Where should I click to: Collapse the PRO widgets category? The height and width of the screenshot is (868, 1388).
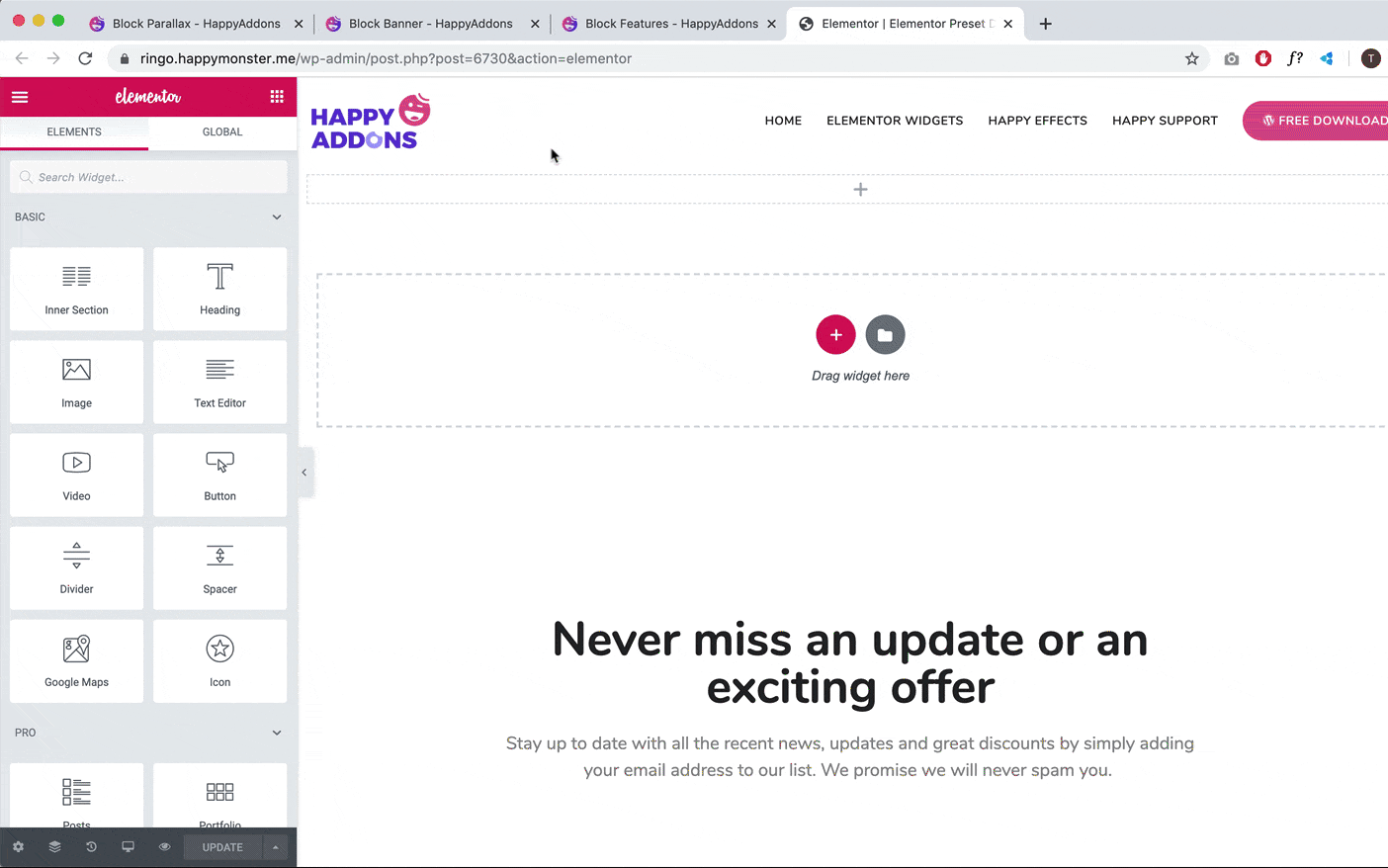coord(277,733)
